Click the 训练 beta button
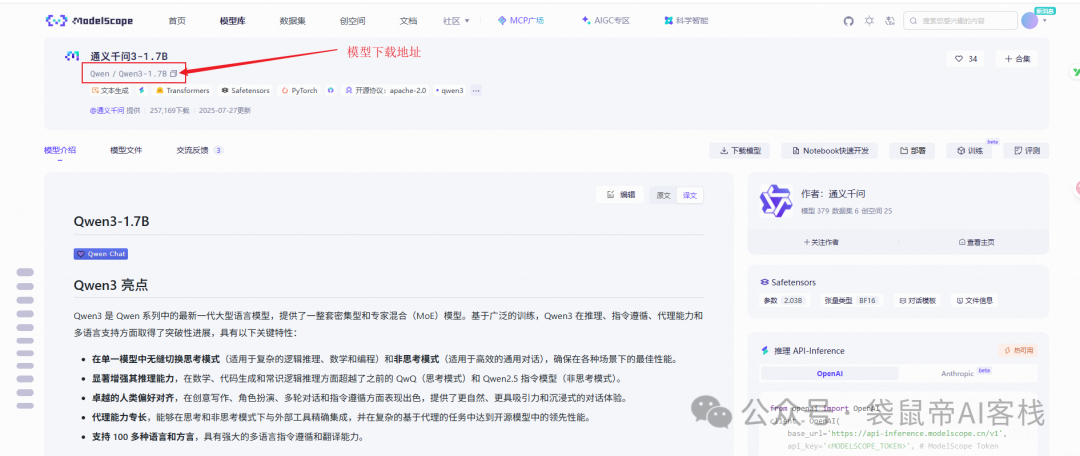Image resolution: width=1080 pixels, height=456 pixels. [969, 151]
